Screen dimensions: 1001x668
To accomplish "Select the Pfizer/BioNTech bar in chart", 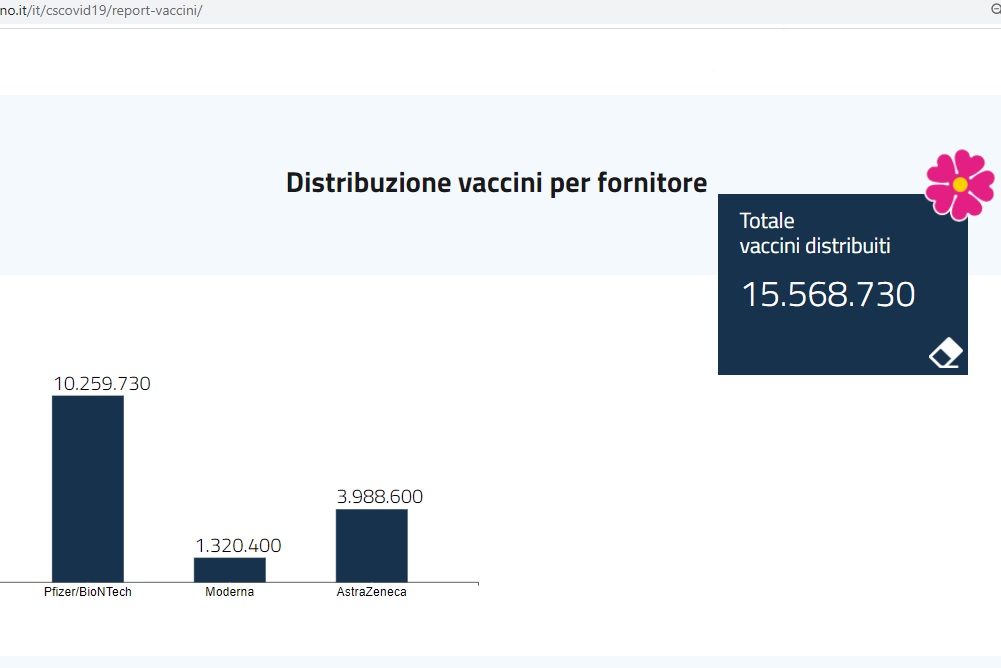I will [x=88, y=488].
